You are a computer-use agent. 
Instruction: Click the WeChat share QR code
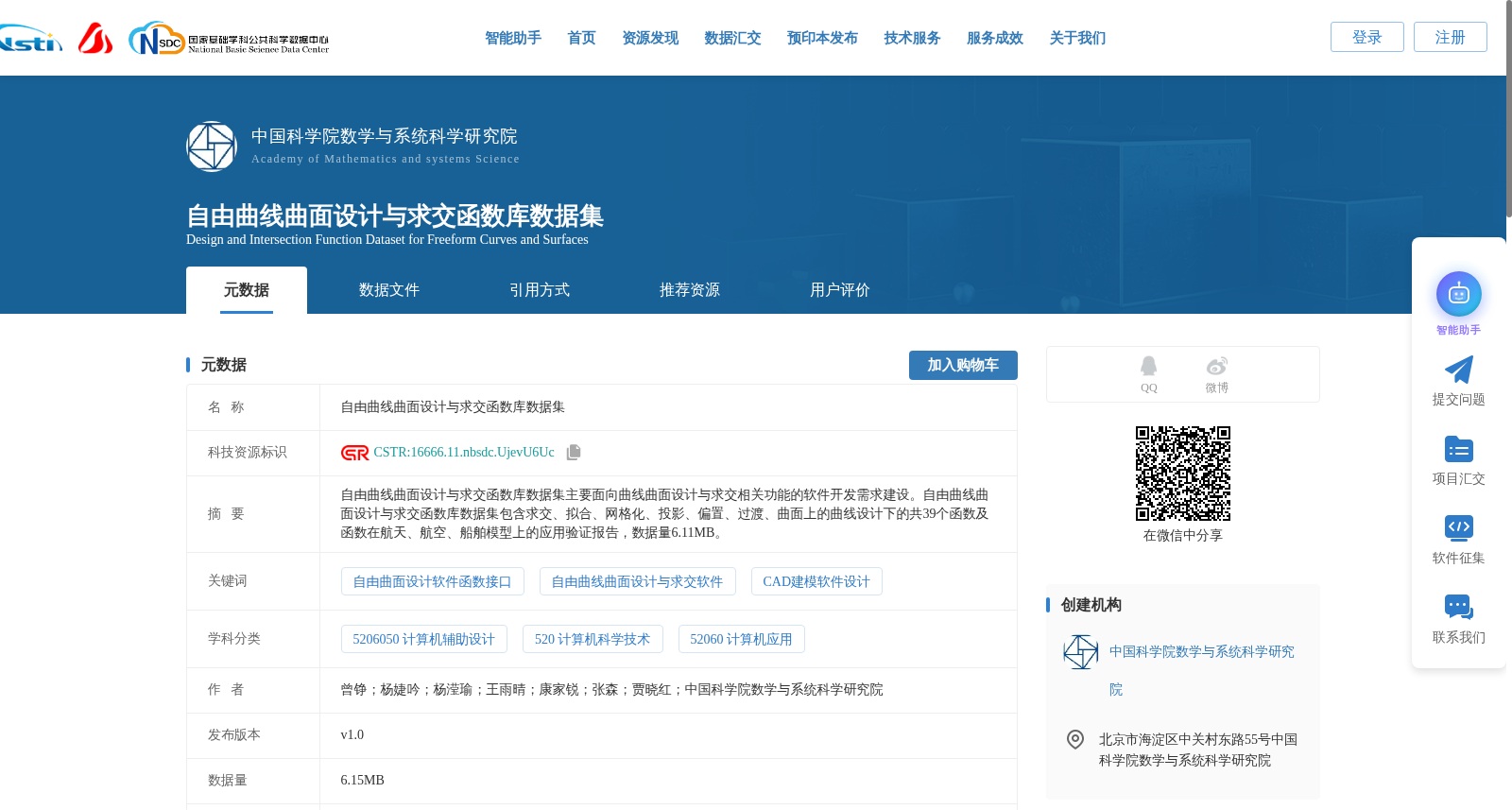tap(1183, 474)
